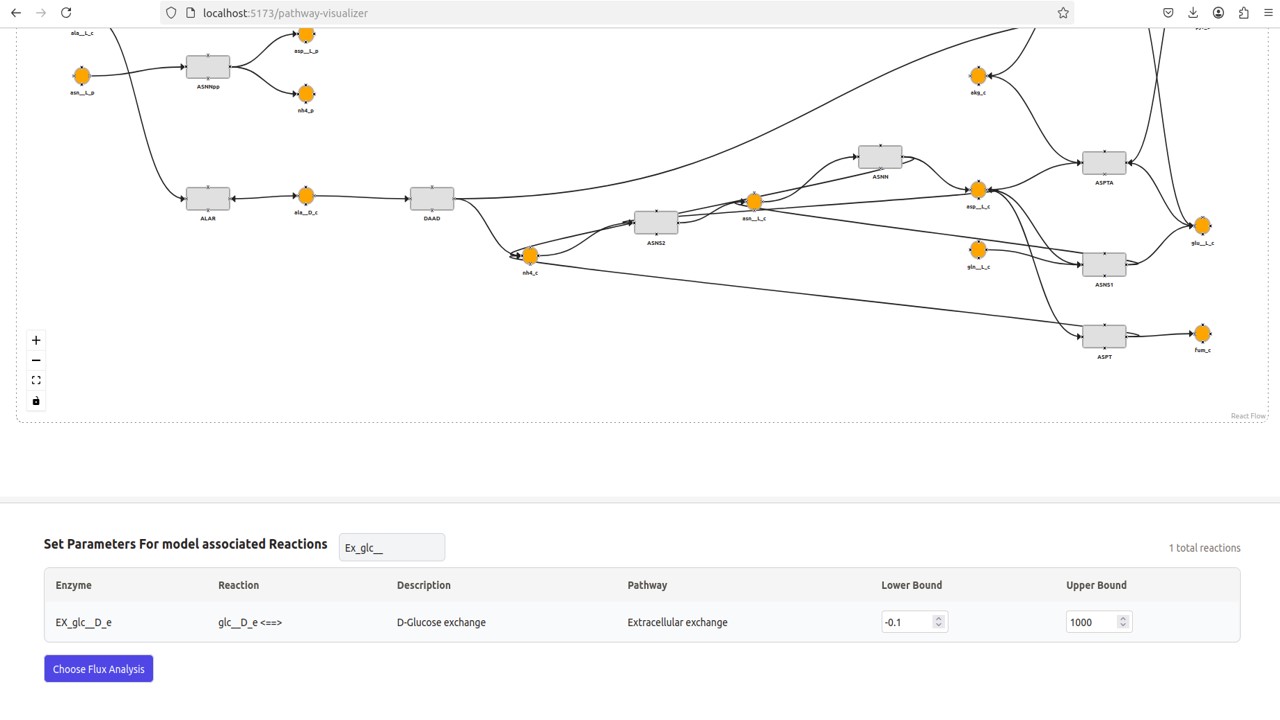Zoom in on the pathway diagram
The width and height of the screenshot is (1280, 720).
[36, 340]
